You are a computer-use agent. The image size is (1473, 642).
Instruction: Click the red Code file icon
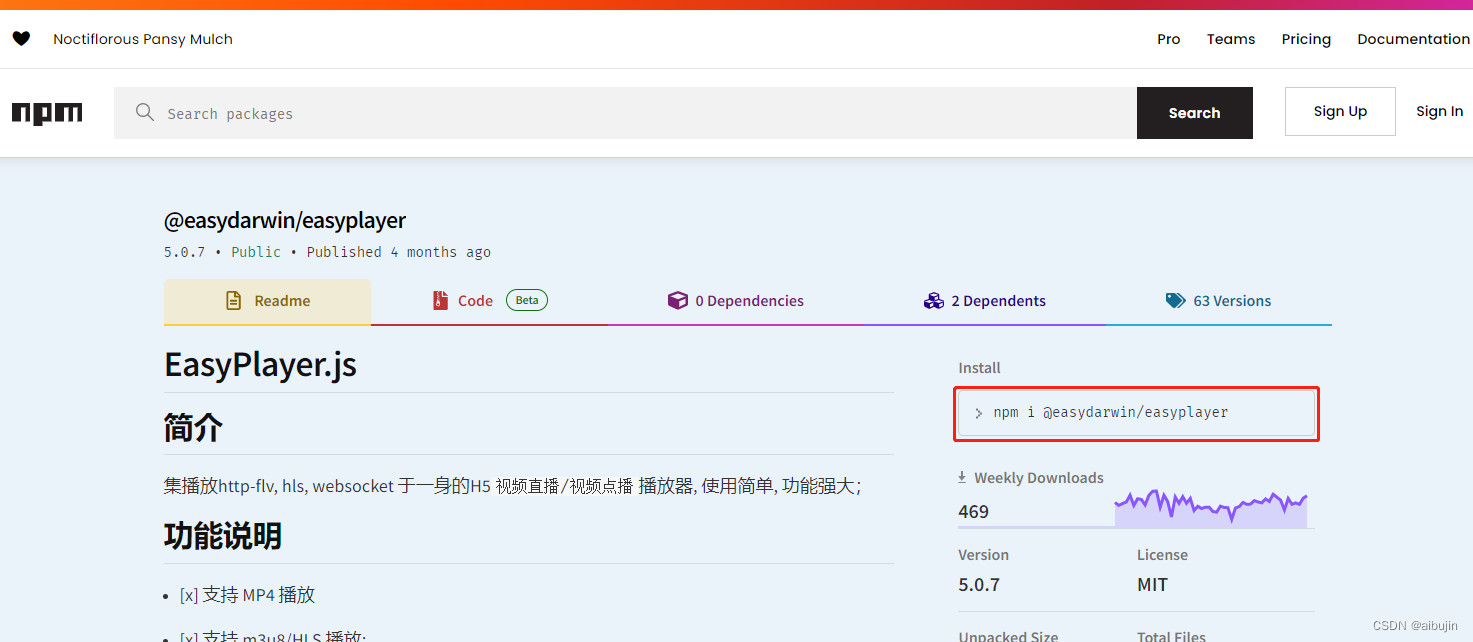440,301
